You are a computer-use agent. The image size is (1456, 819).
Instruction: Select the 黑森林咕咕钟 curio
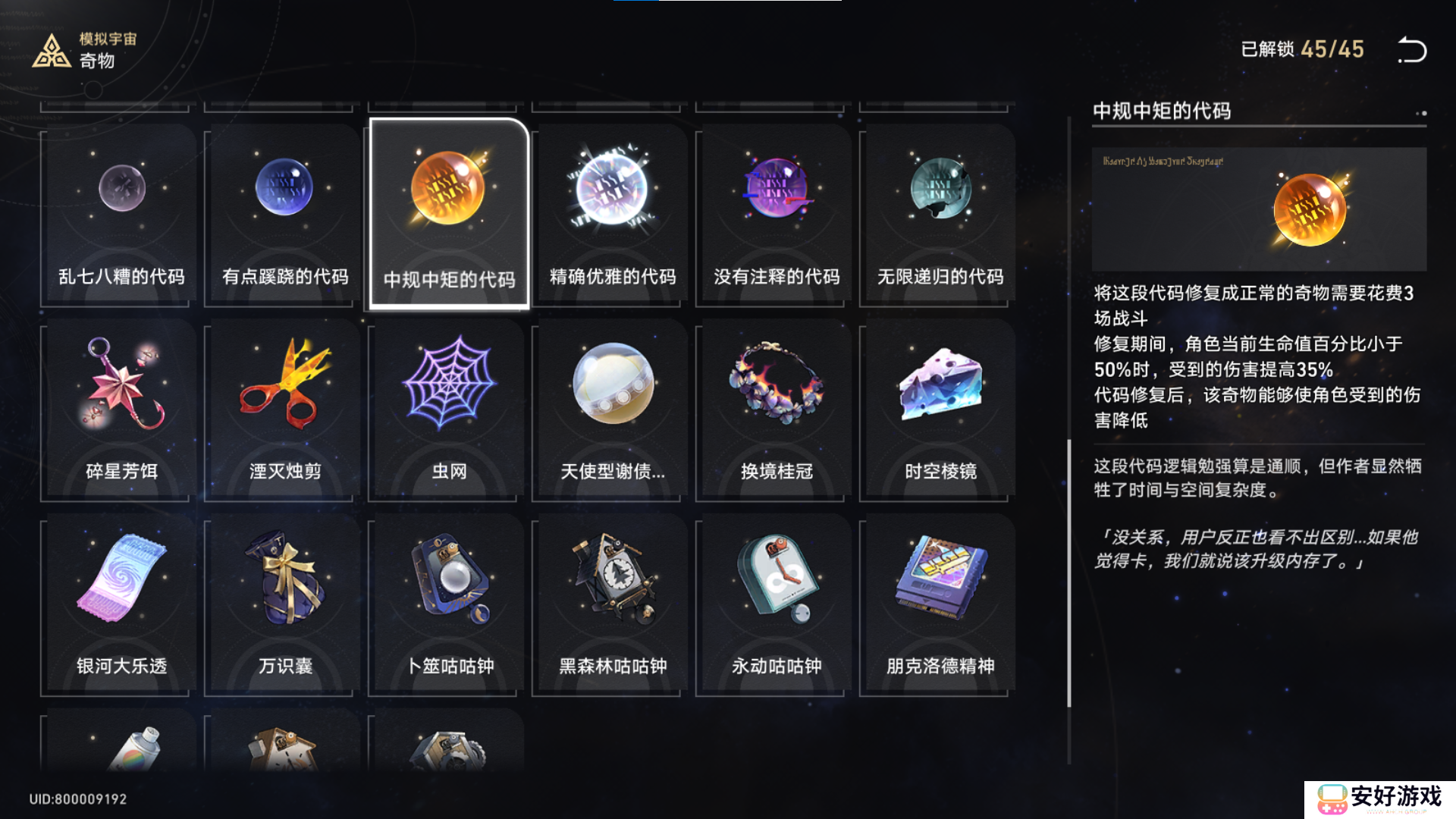pyautogui.click(x=613, y=605)
